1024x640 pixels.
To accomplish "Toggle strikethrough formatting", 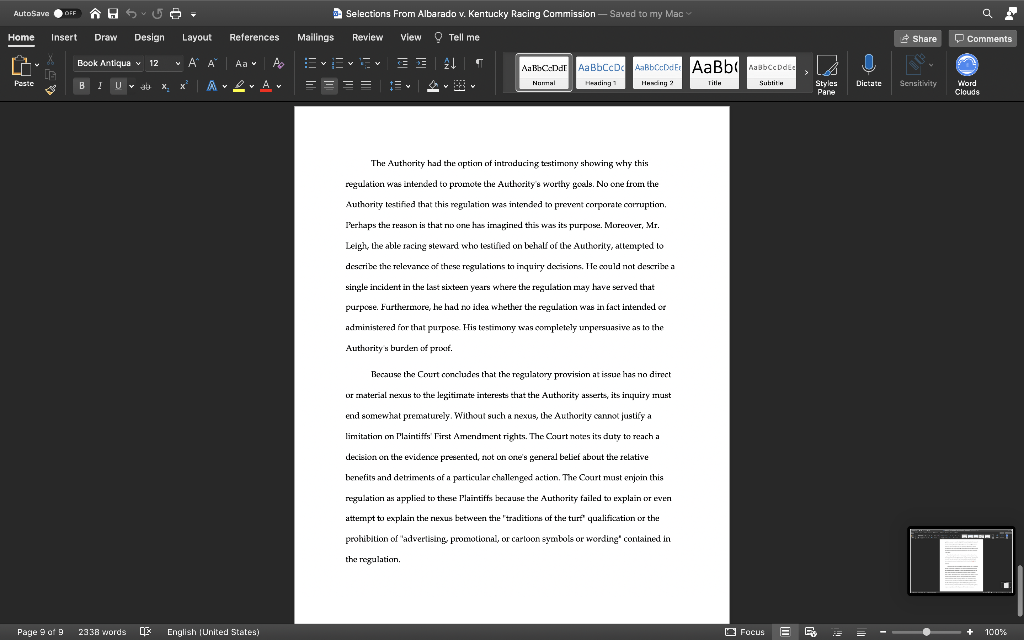I will (146, 86).
